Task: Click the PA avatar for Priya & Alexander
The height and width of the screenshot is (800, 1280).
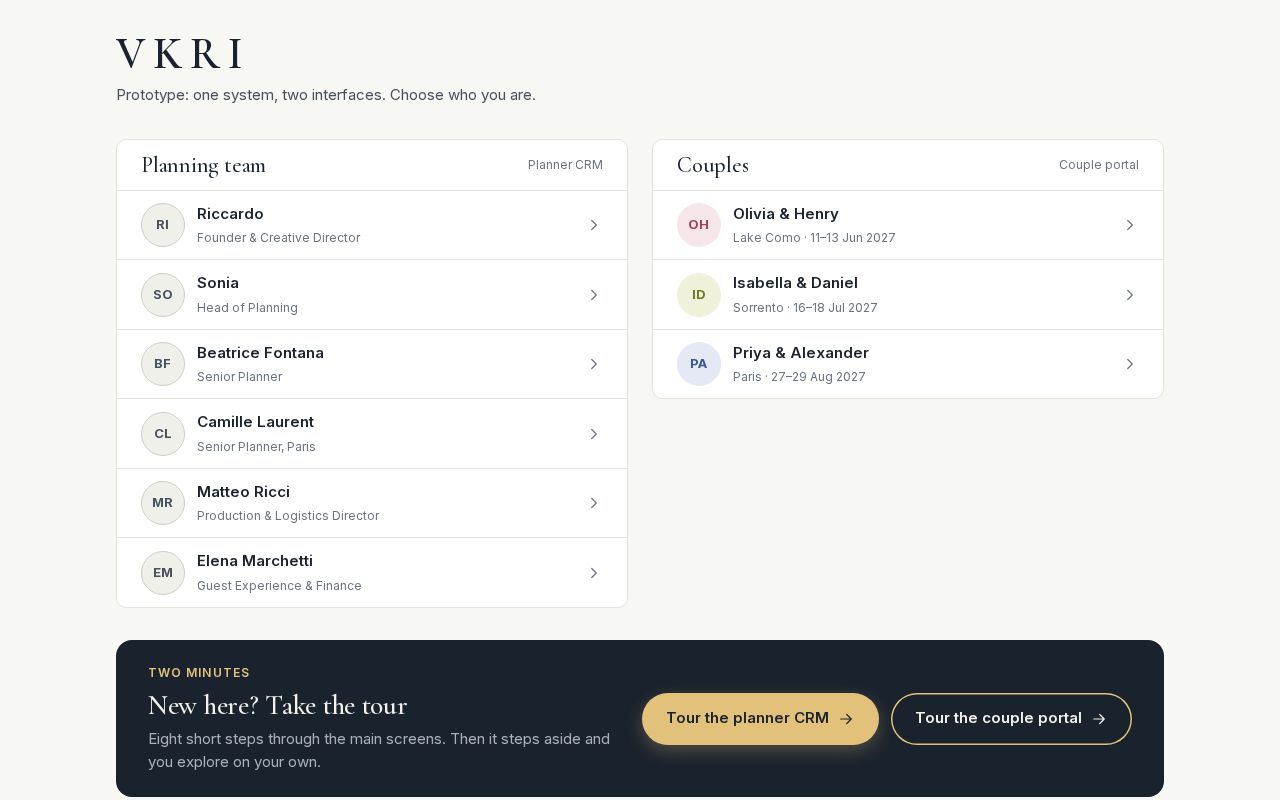Action: click(699, 364)
